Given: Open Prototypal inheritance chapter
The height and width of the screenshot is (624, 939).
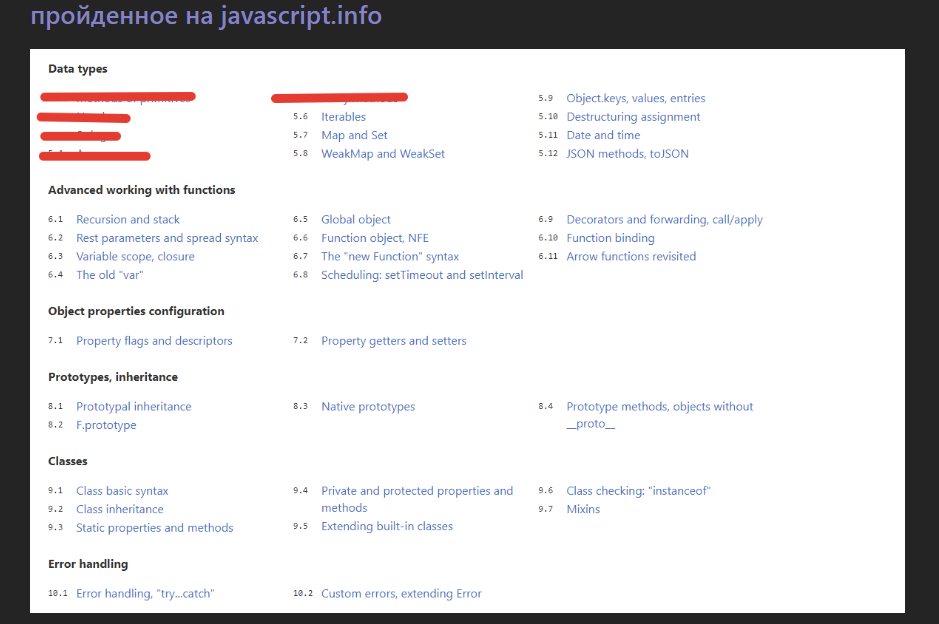Looking at the screenshot, I should coord(134,407).
